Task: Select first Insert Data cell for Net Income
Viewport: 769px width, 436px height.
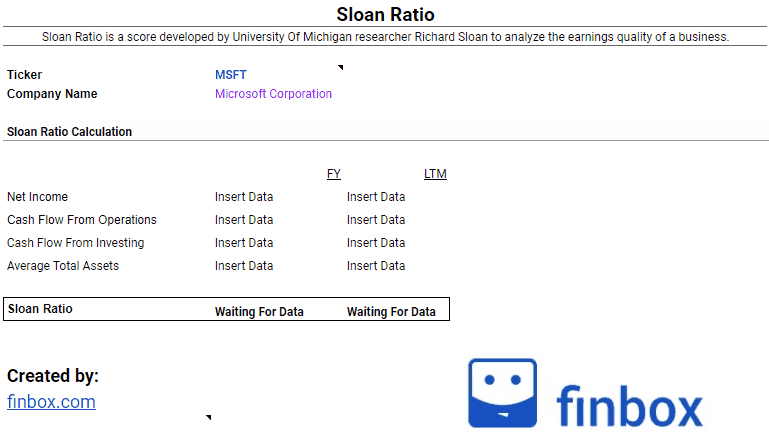Action: pos(244,197)
